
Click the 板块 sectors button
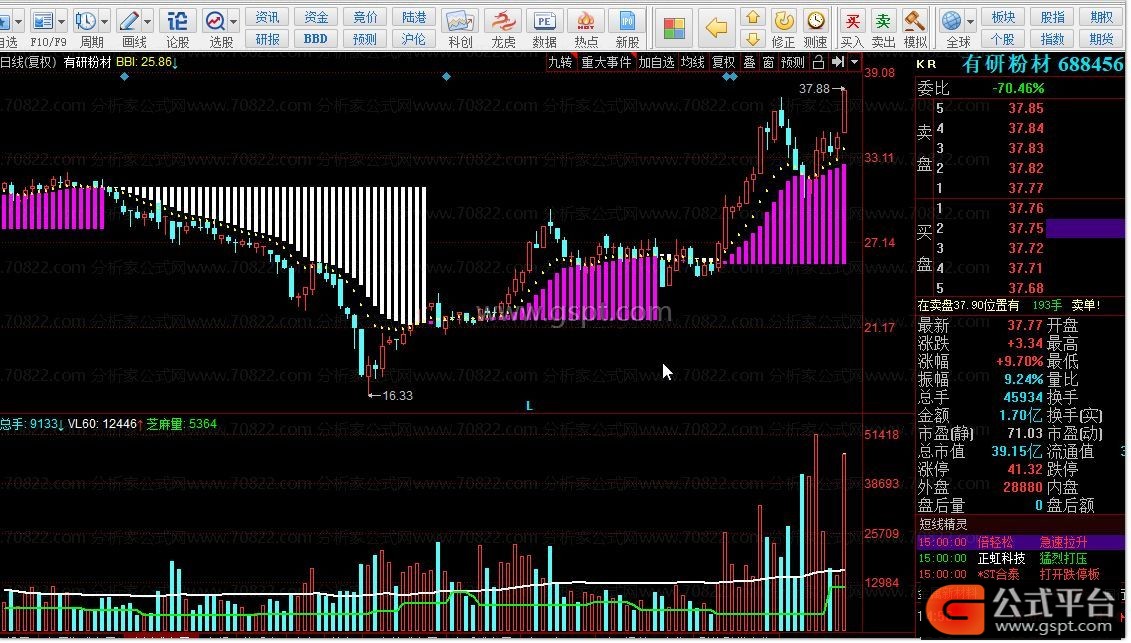pos(1003,17)
